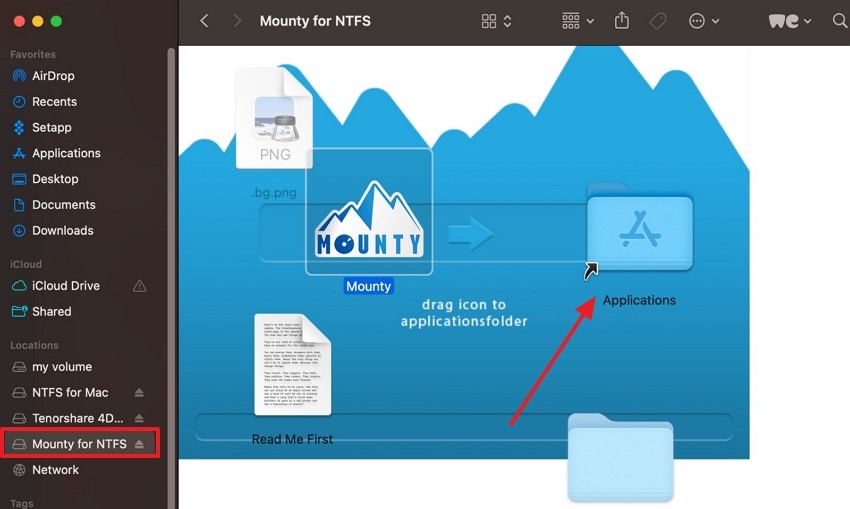
Task: Open the Finder search magnifier
Action: point(840,21)
